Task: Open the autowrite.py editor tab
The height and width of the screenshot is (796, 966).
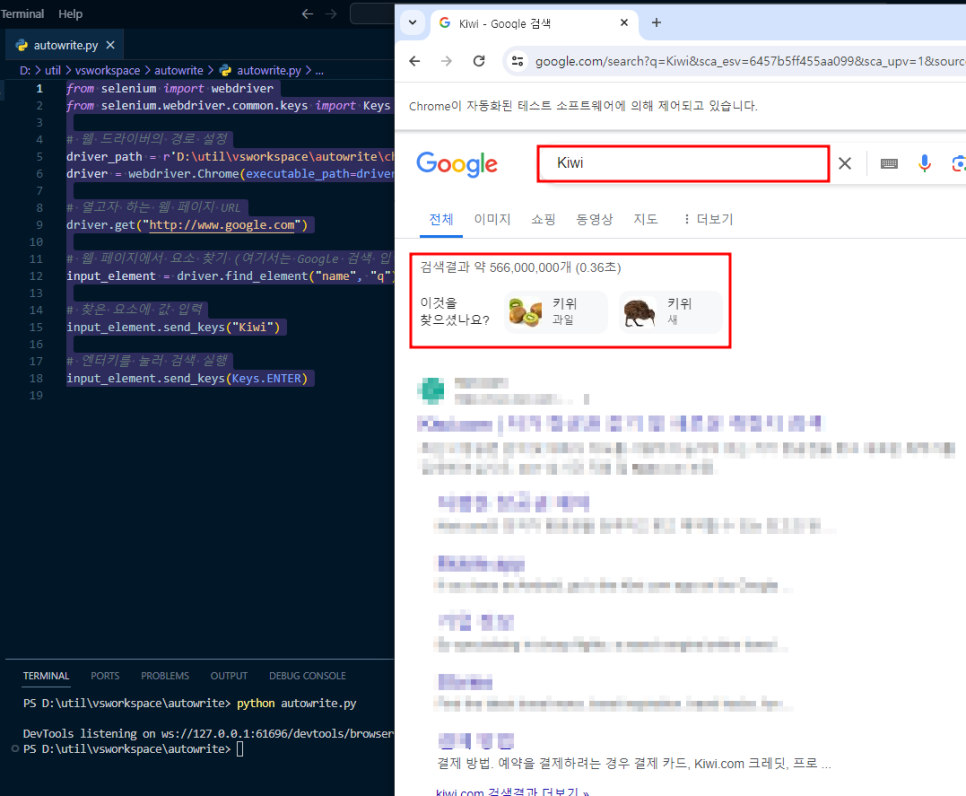Action: [65, 45]
